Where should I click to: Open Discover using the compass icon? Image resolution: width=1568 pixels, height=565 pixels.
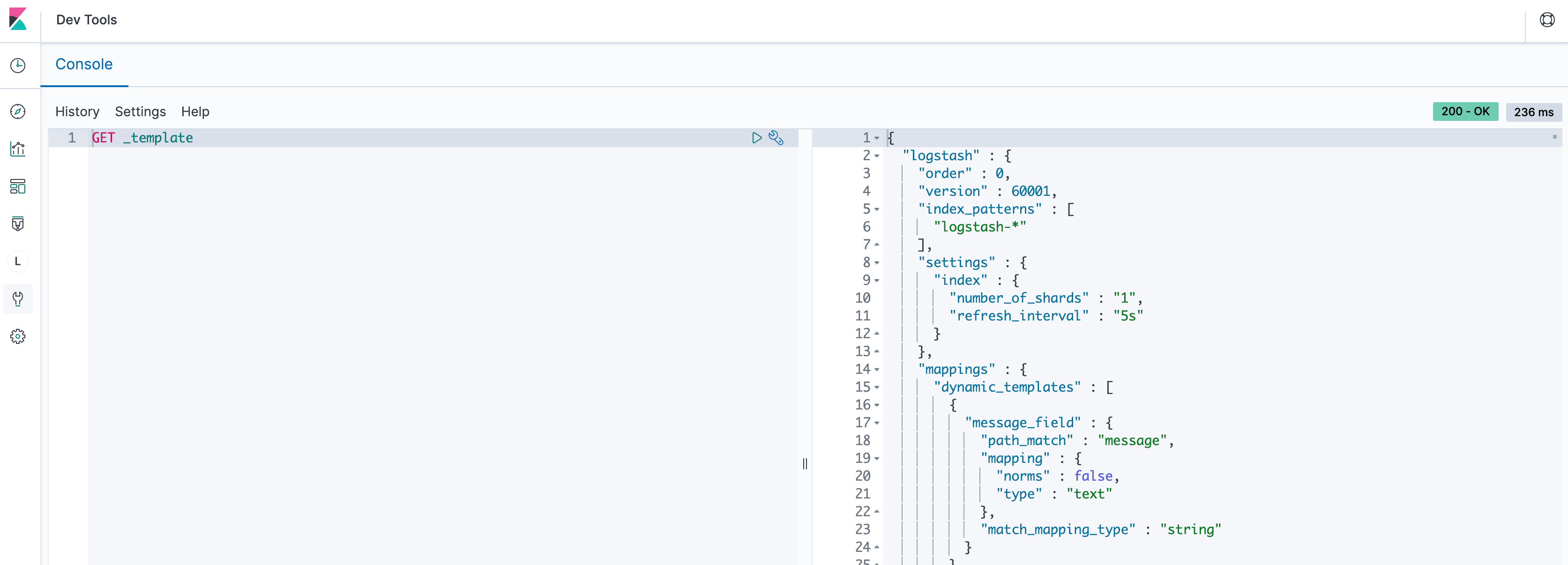point(18,112)
